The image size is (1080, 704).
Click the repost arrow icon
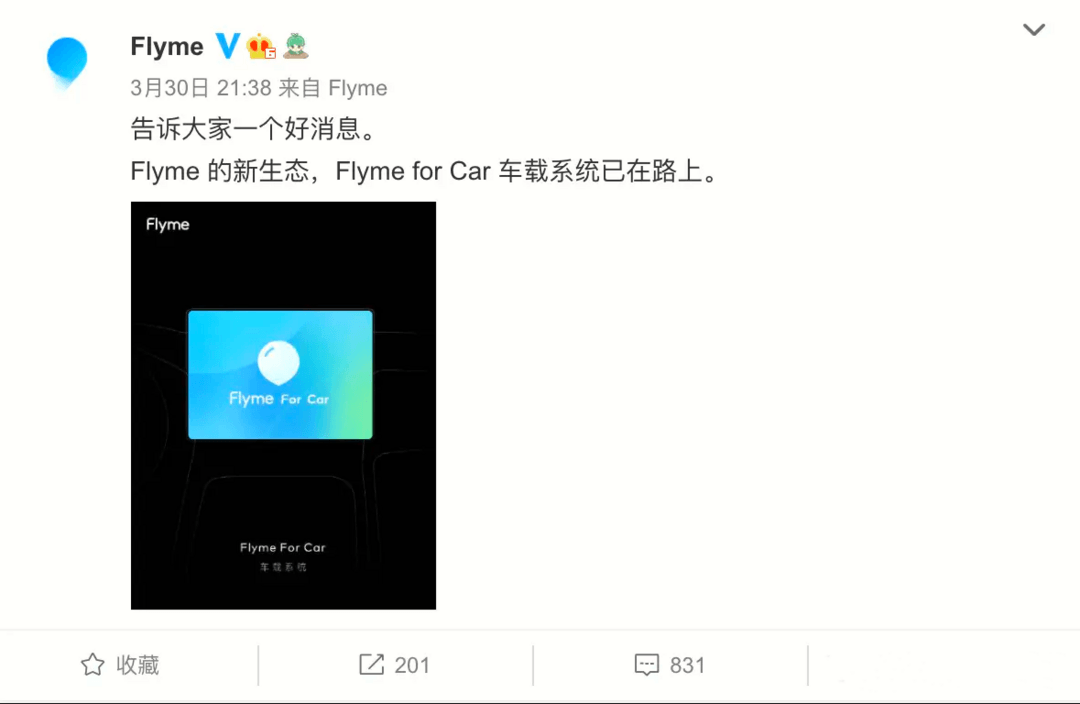pyautogui.click(x=371, y=665)
